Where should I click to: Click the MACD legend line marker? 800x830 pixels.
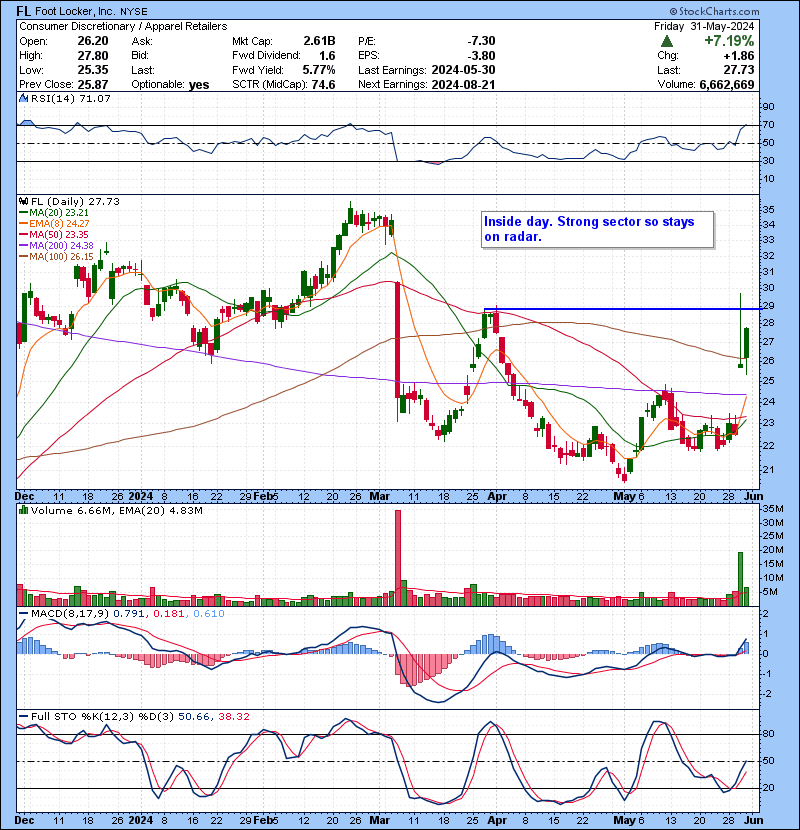(23, 614)
